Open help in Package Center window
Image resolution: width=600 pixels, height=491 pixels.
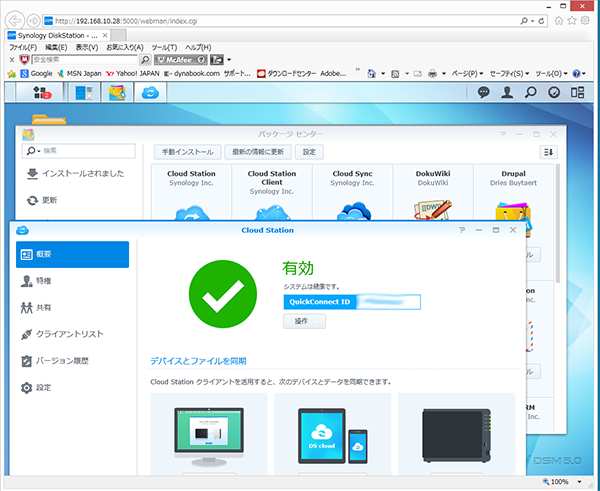[x=502, y=134]
